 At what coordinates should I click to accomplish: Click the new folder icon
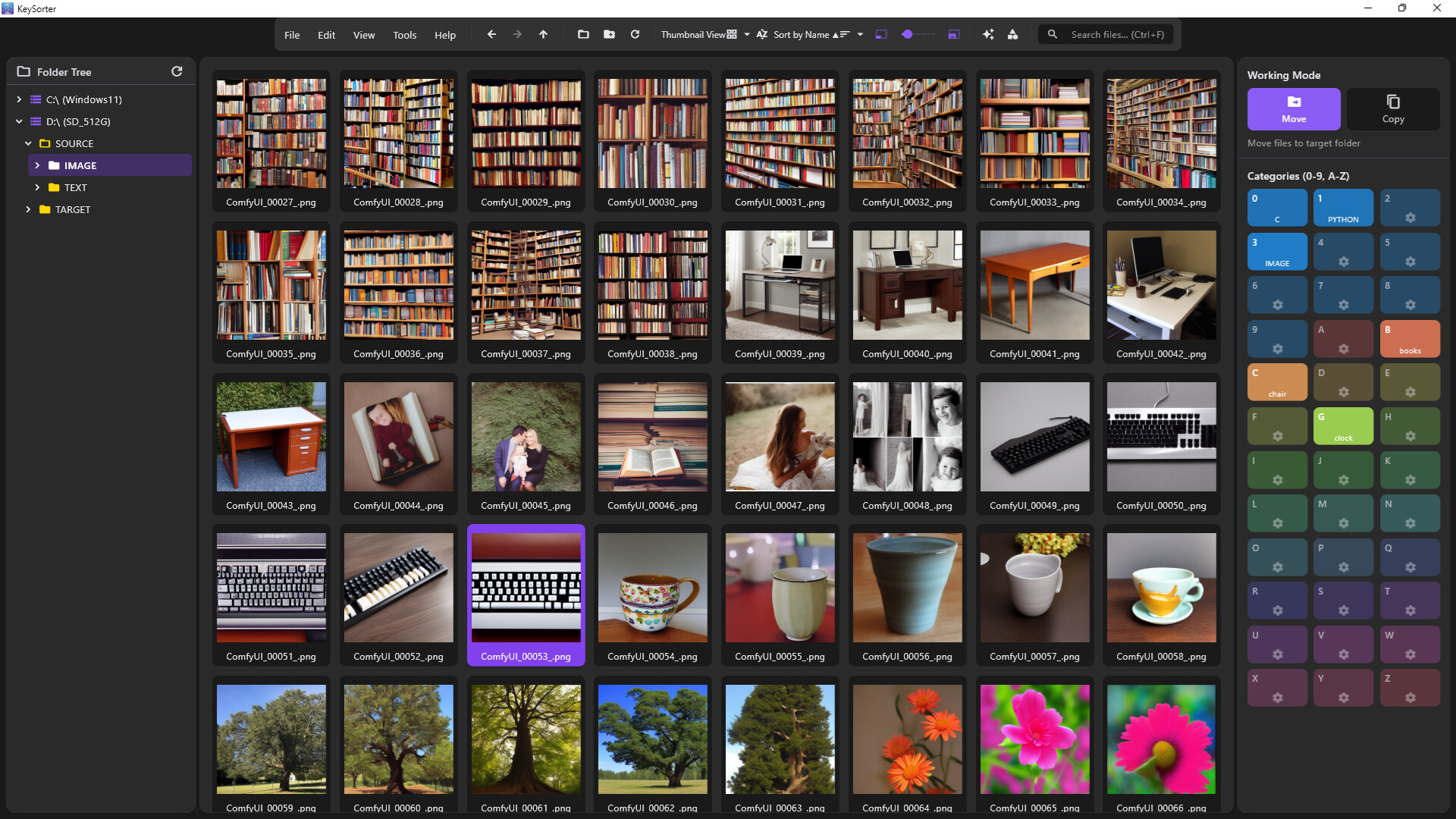pos(609,35)
